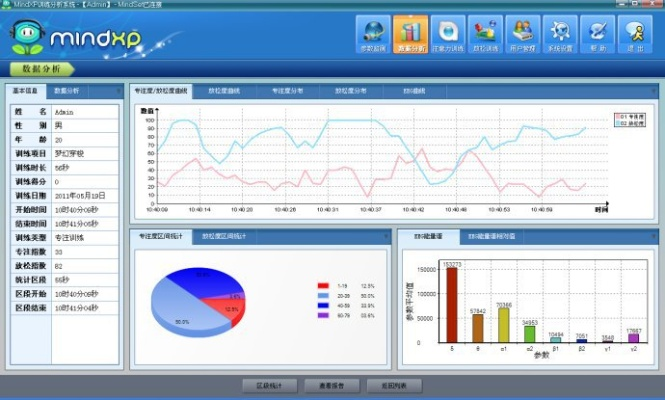Switch to the 放松度曲线 chart tab
The width and height of the screenshot is (665, 400).
click(x=224, y=90)
